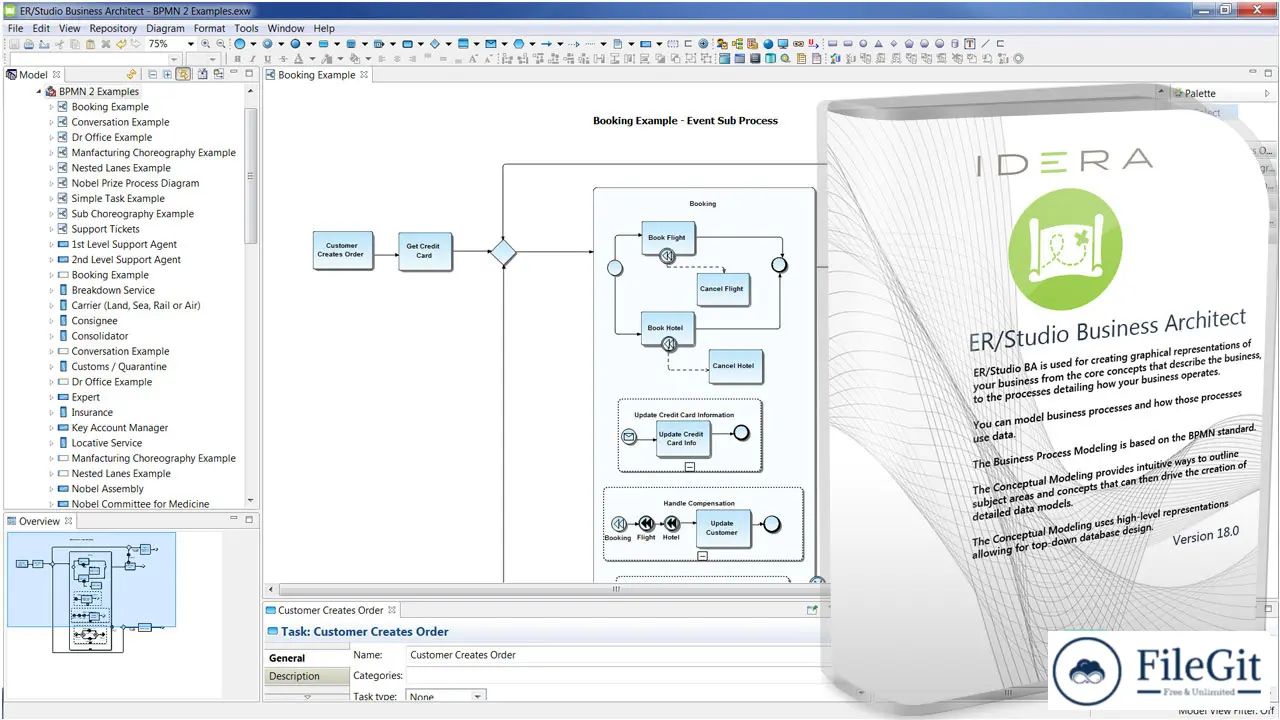The image size is (1280, 720).
Task: Select the Customer Creates Order properties tab
Action: click(330, 610)
